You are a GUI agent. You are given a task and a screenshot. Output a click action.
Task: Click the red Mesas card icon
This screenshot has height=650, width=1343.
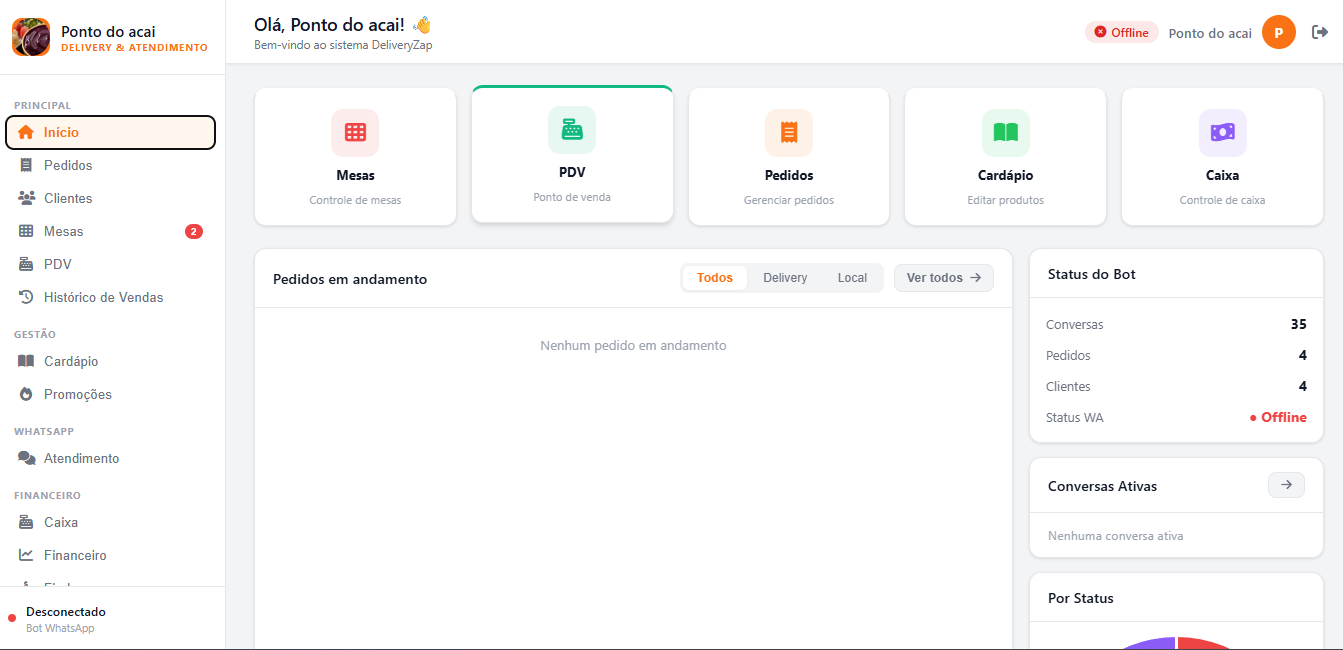(x=355, y=132)
